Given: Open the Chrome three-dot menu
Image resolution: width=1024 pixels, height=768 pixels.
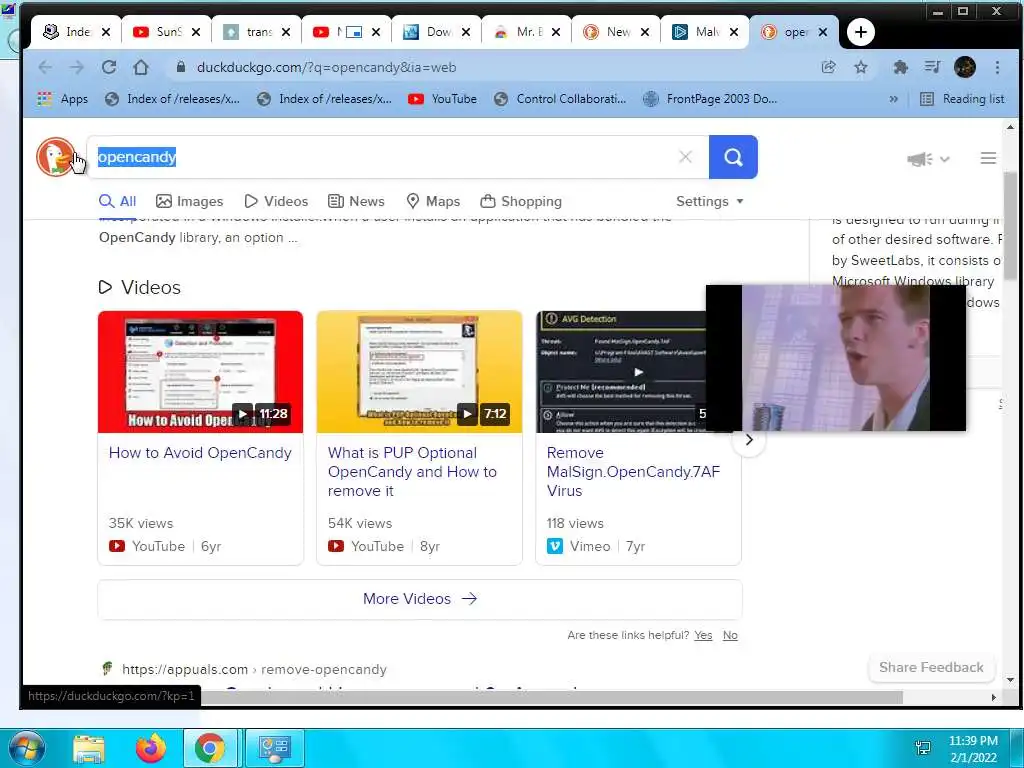Looking at the screenshot, I should pyautogui.click(x=997, y=67).
